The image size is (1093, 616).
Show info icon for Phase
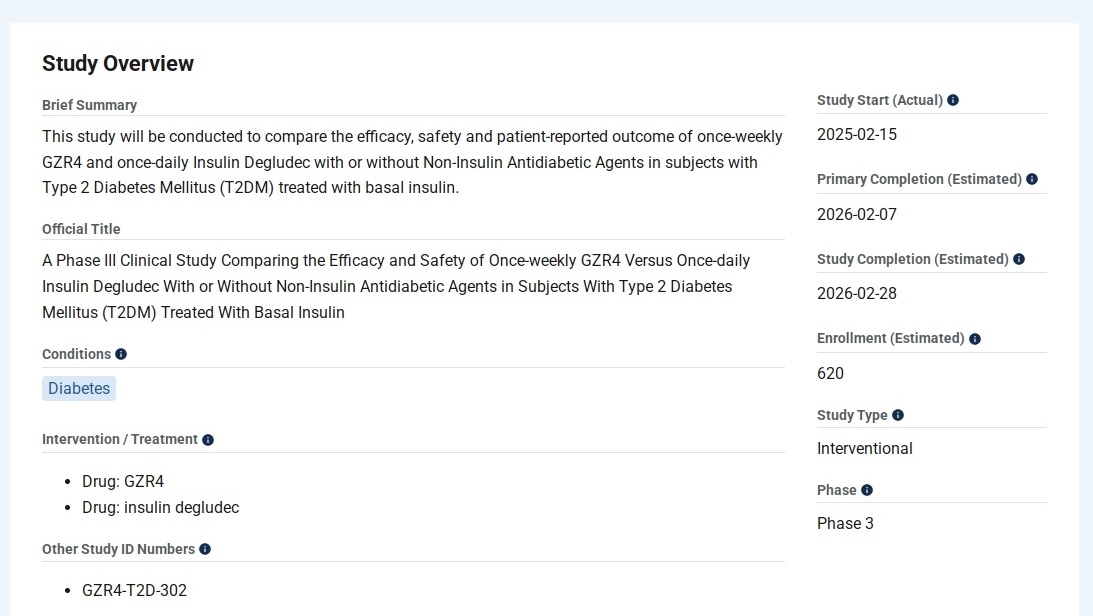click(x=867, y=490)
